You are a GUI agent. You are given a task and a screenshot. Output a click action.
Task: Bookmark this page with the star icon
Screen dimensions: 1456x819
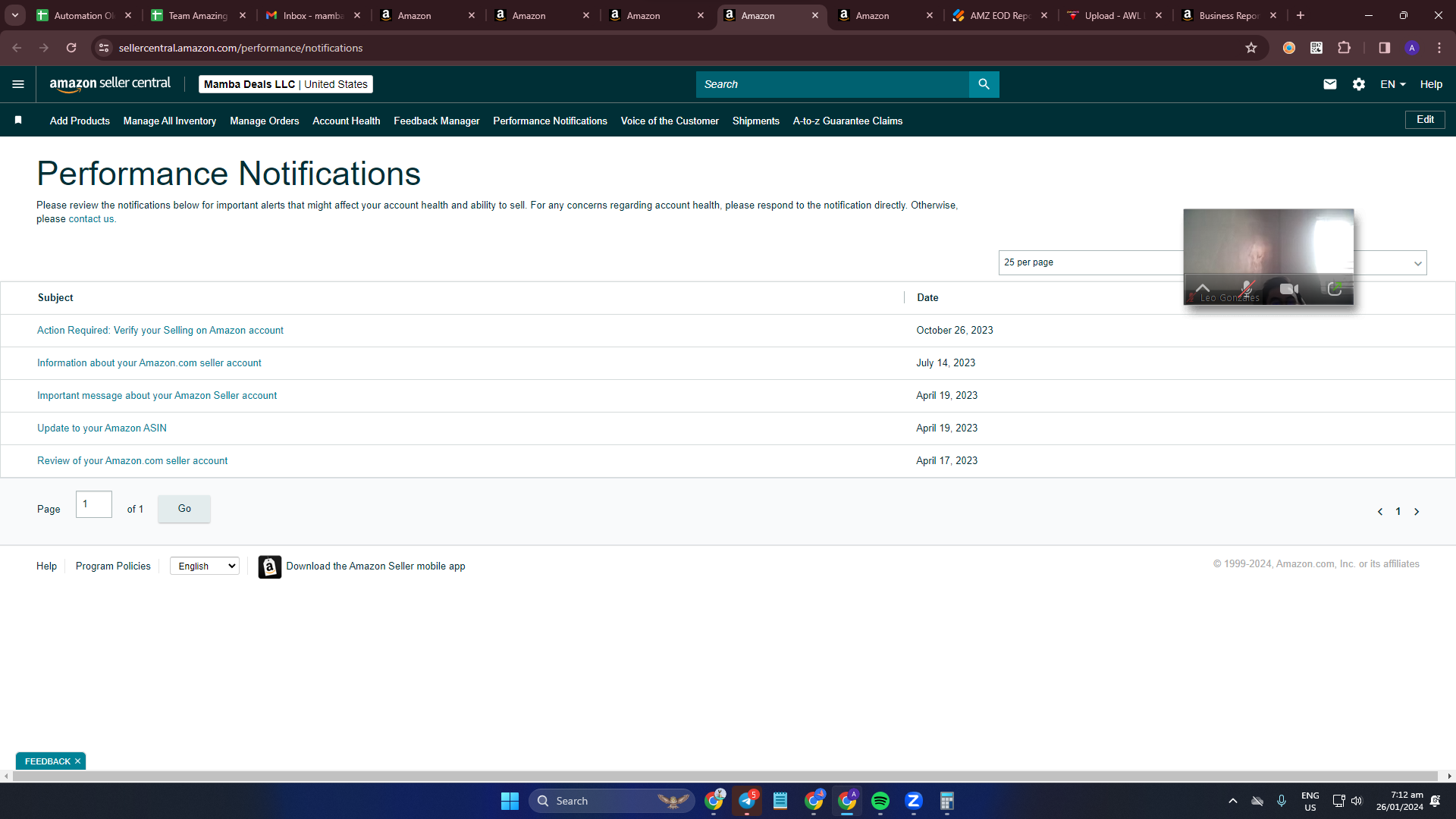1251,48
